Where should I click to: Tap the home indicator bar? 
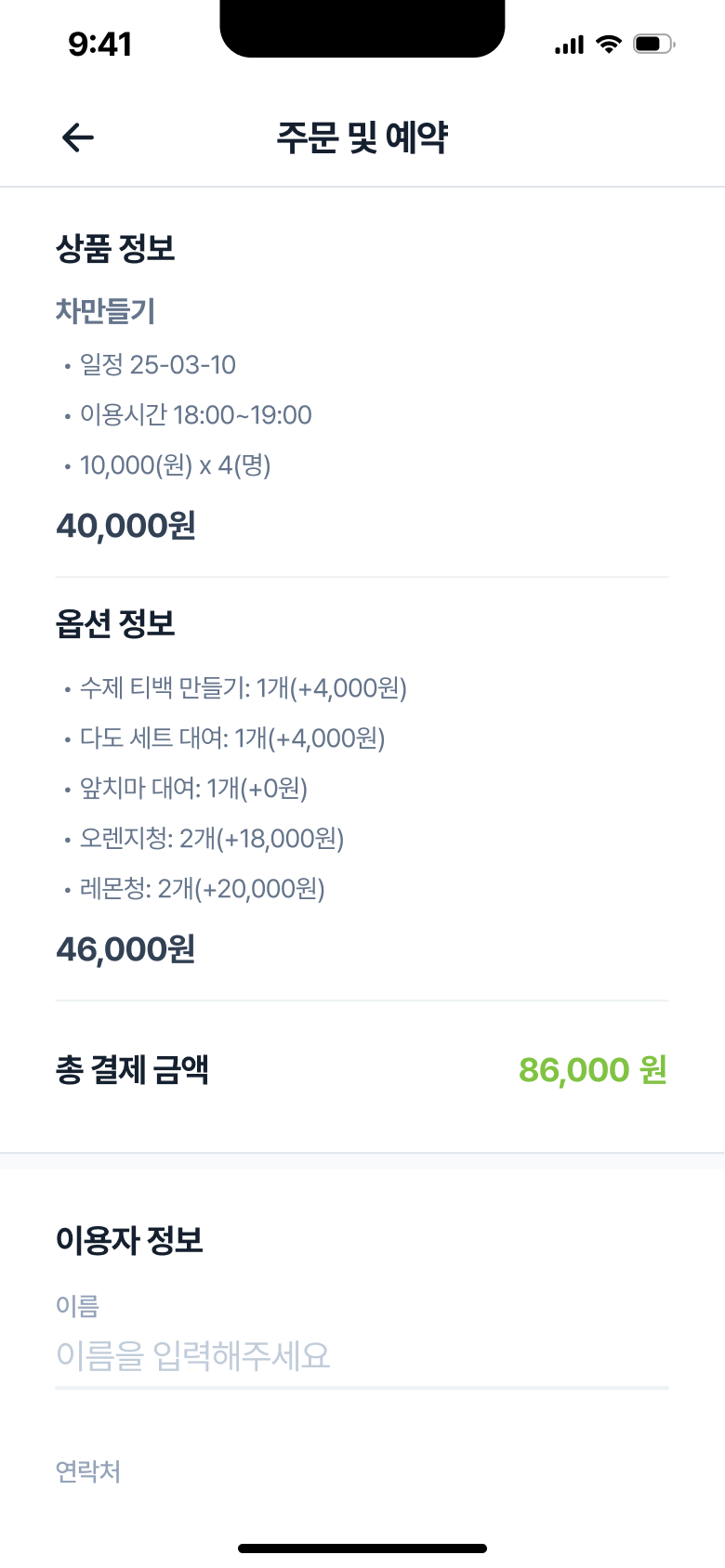pos(362,1548)
